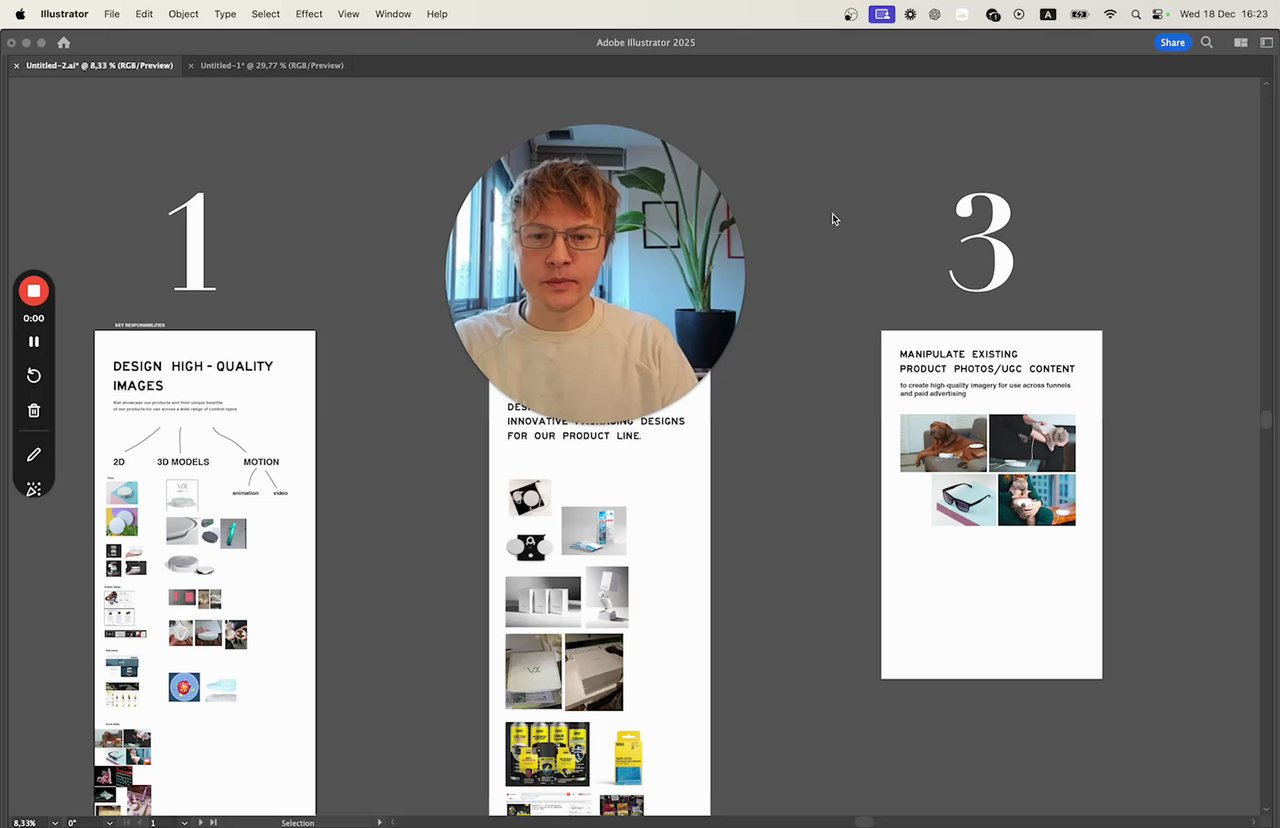Close the Untitled-1 tab
This screenshot has width=1280, height=828.
(x=190, y=66)
